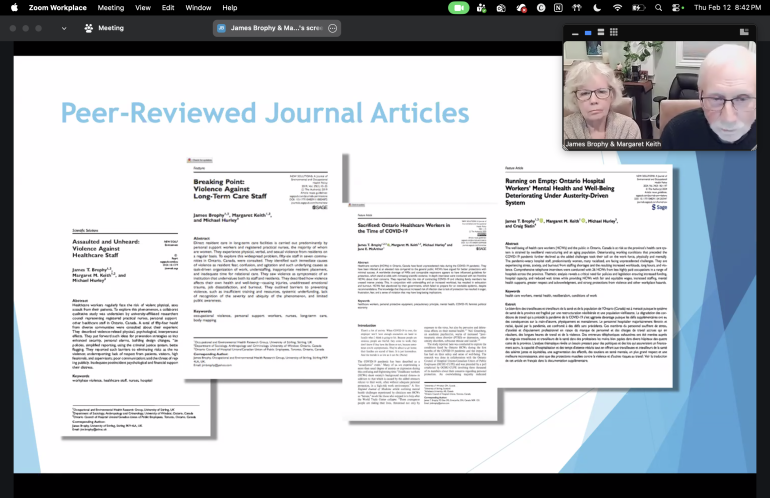Expand the chevron dropdown beside the window controls
Image resolution: width=770 pixels, height=498 pixels.
click(x=64, y=28)
